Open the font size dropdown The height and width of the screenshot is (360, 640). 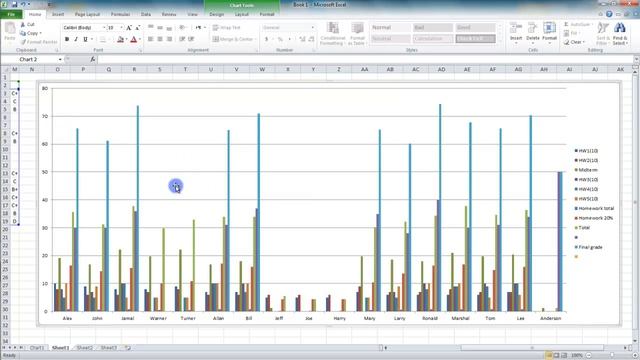point(121,28)
